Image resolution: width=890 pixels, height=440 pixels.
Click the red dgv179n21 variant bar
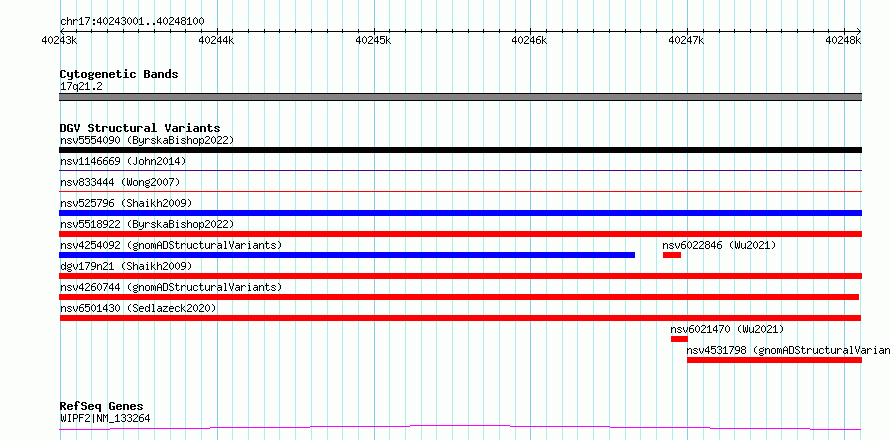pos(460,276)
